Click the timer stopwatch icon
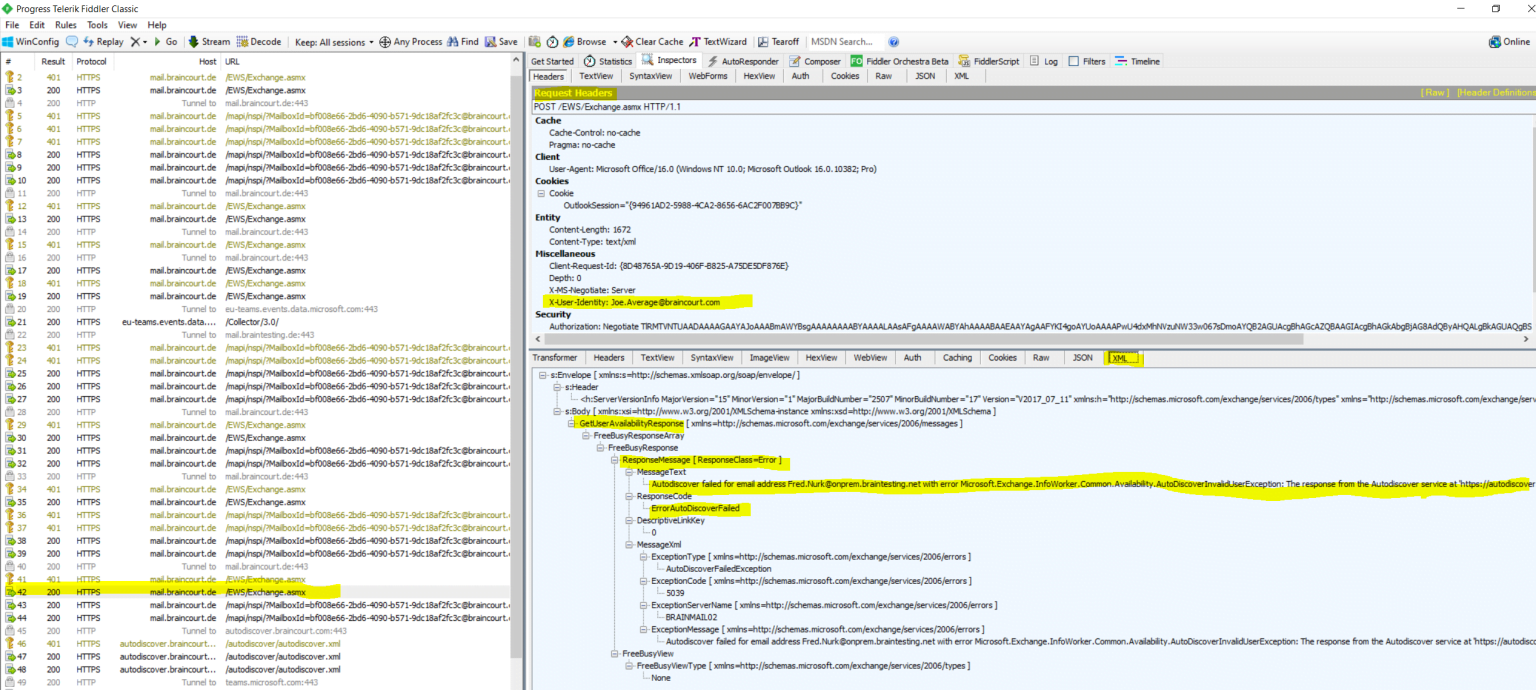Screen dimensions: 1536x690 click(x=551, y=42)
